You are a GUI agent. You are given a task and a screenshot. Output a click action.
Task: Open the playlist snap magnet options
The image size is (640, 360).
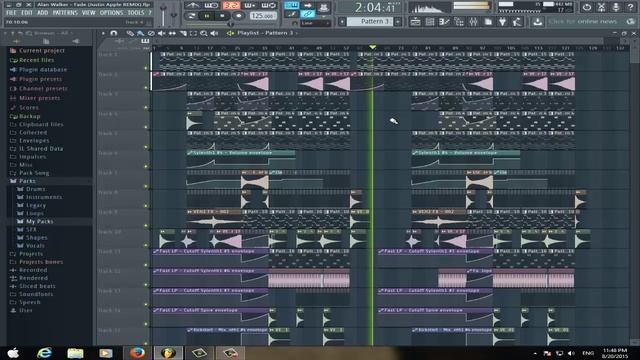click(x=114, y=33)
